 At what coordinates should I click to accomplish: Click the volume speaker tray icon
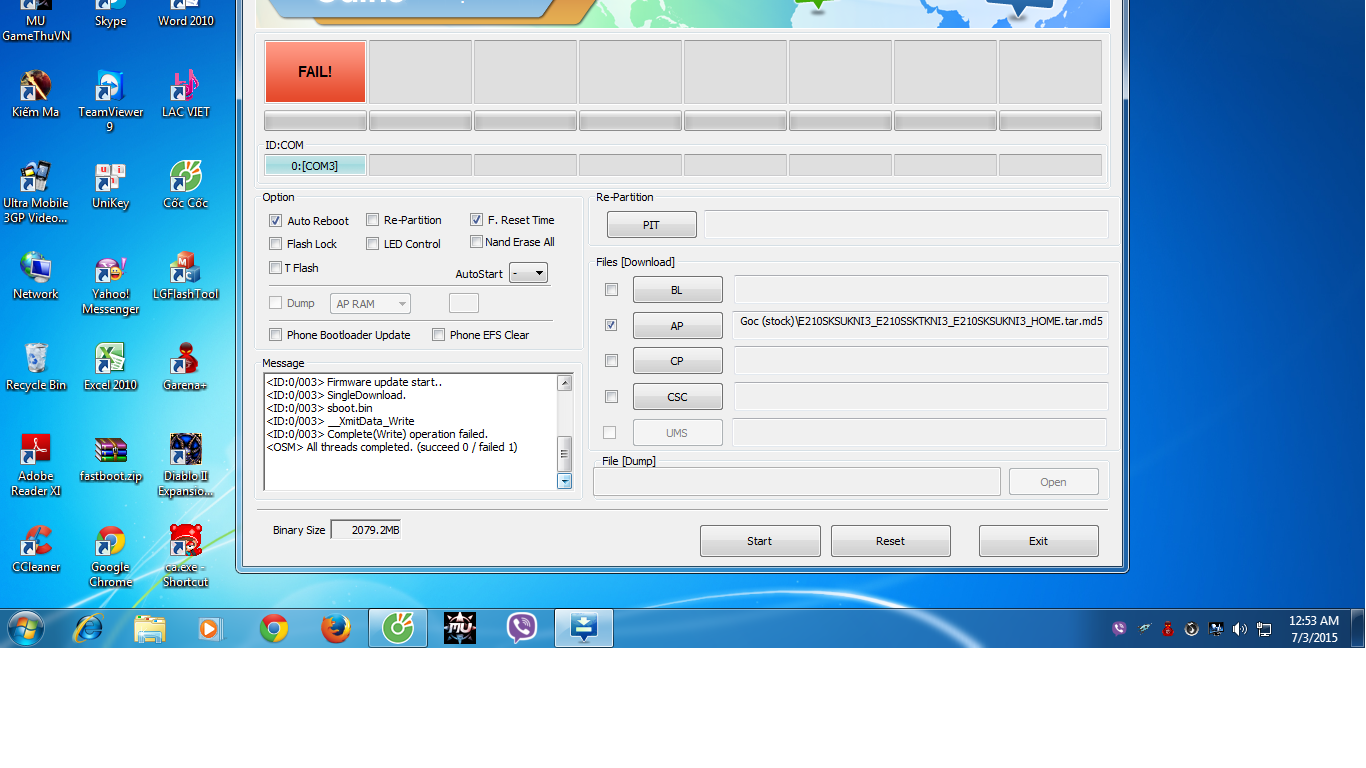click(1240, 629)
